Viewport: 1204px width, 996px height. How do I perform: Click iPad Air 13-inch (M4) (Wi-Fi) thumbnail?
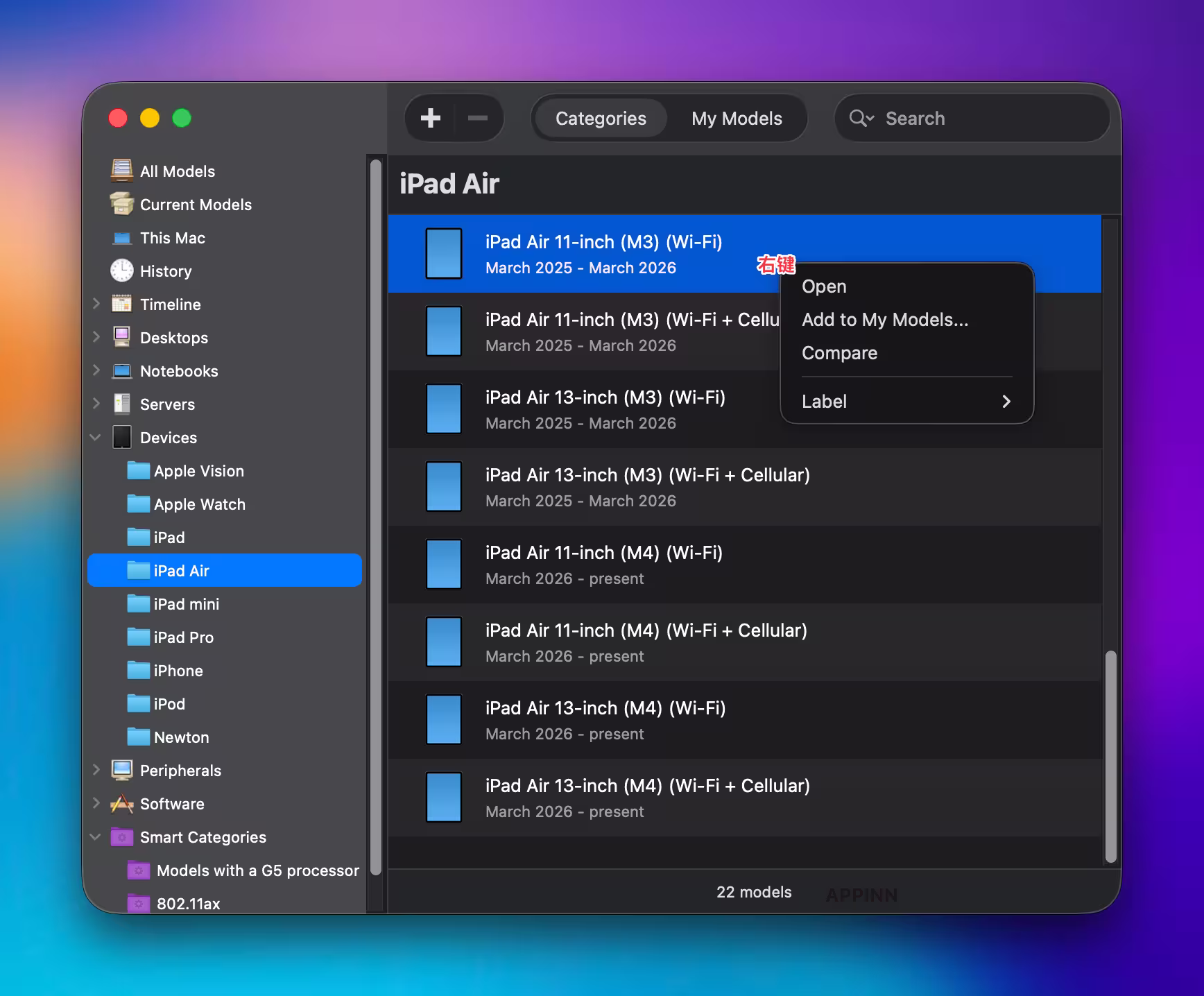tap(444, 719)
